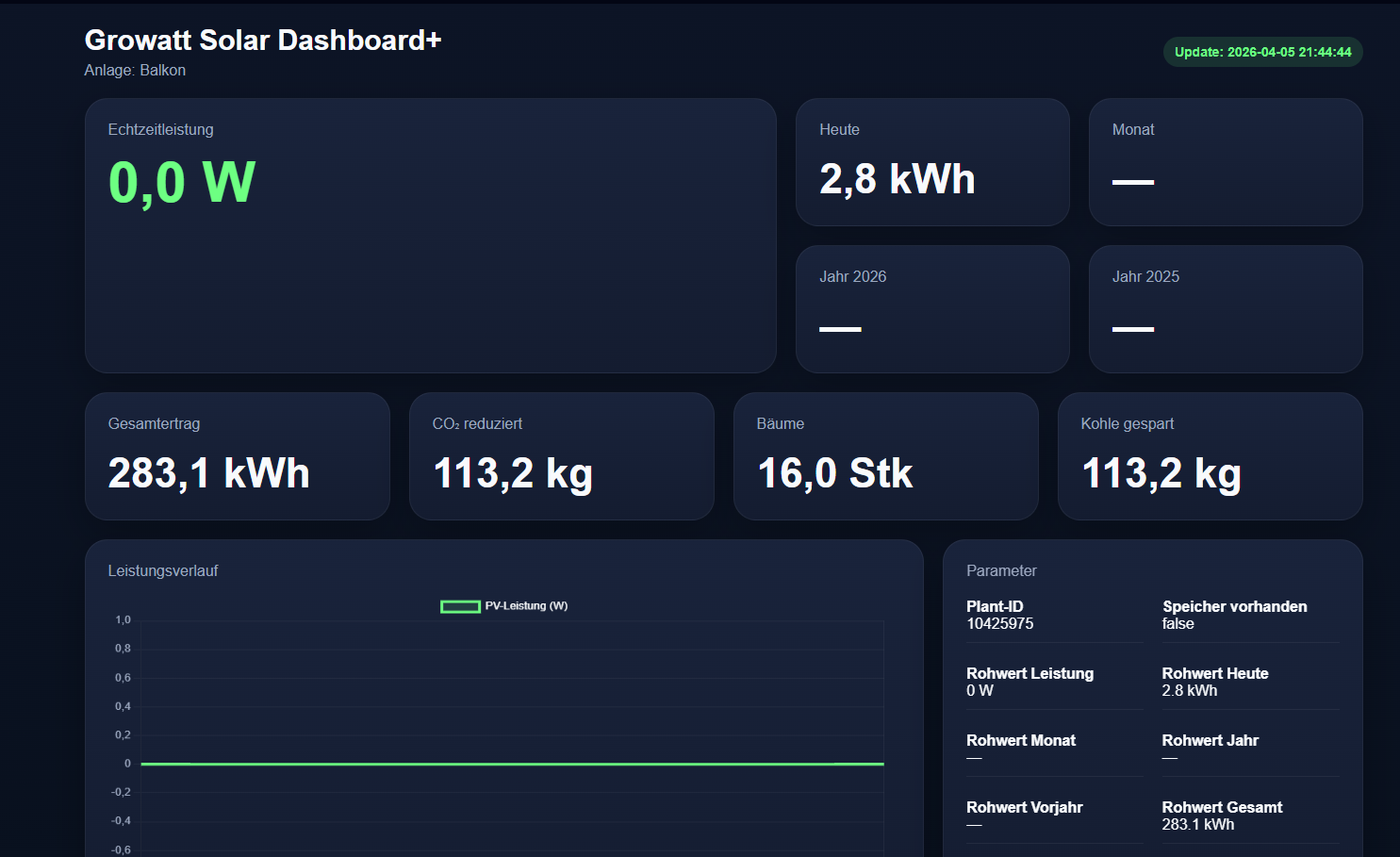The width and height of the screenshot is (1400, 857).
Task: Click the 1,0 y-axis tick label
Action: 123,620
